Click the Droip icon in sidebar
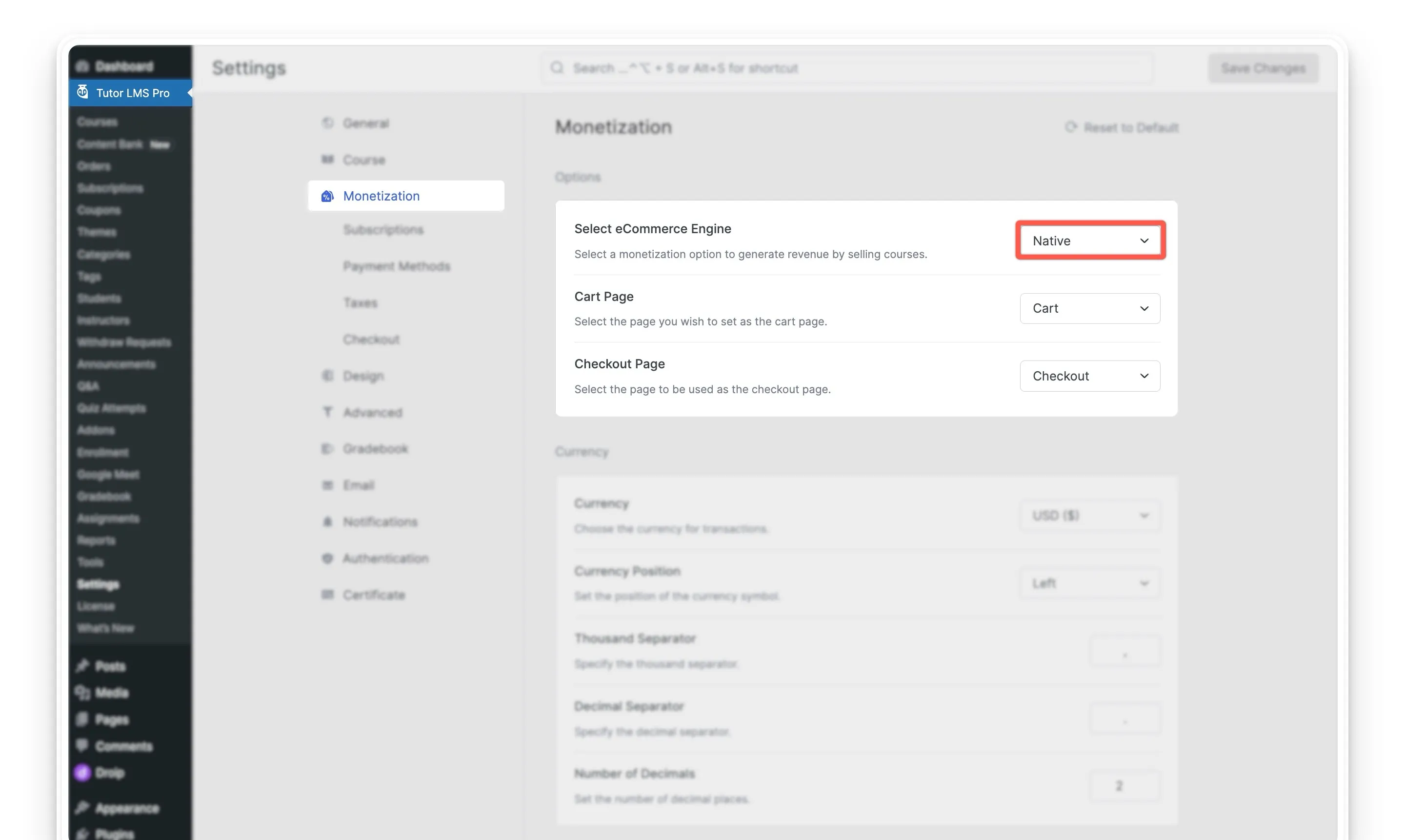This screenshot has height=840, width=1405. coord(82,772)
